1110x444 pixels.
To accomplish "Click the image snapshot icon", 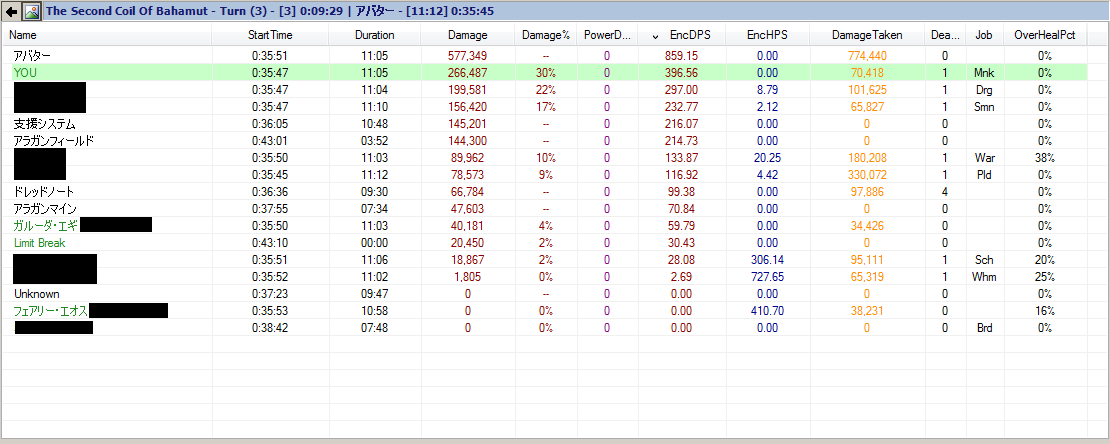I will coord(31,12).
